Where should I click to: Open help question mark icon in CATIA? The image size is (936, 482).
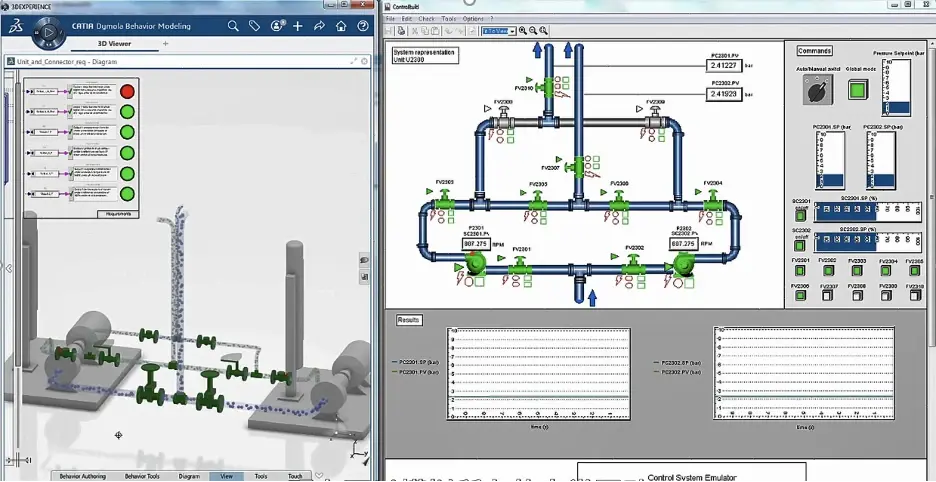pos(362,26)
